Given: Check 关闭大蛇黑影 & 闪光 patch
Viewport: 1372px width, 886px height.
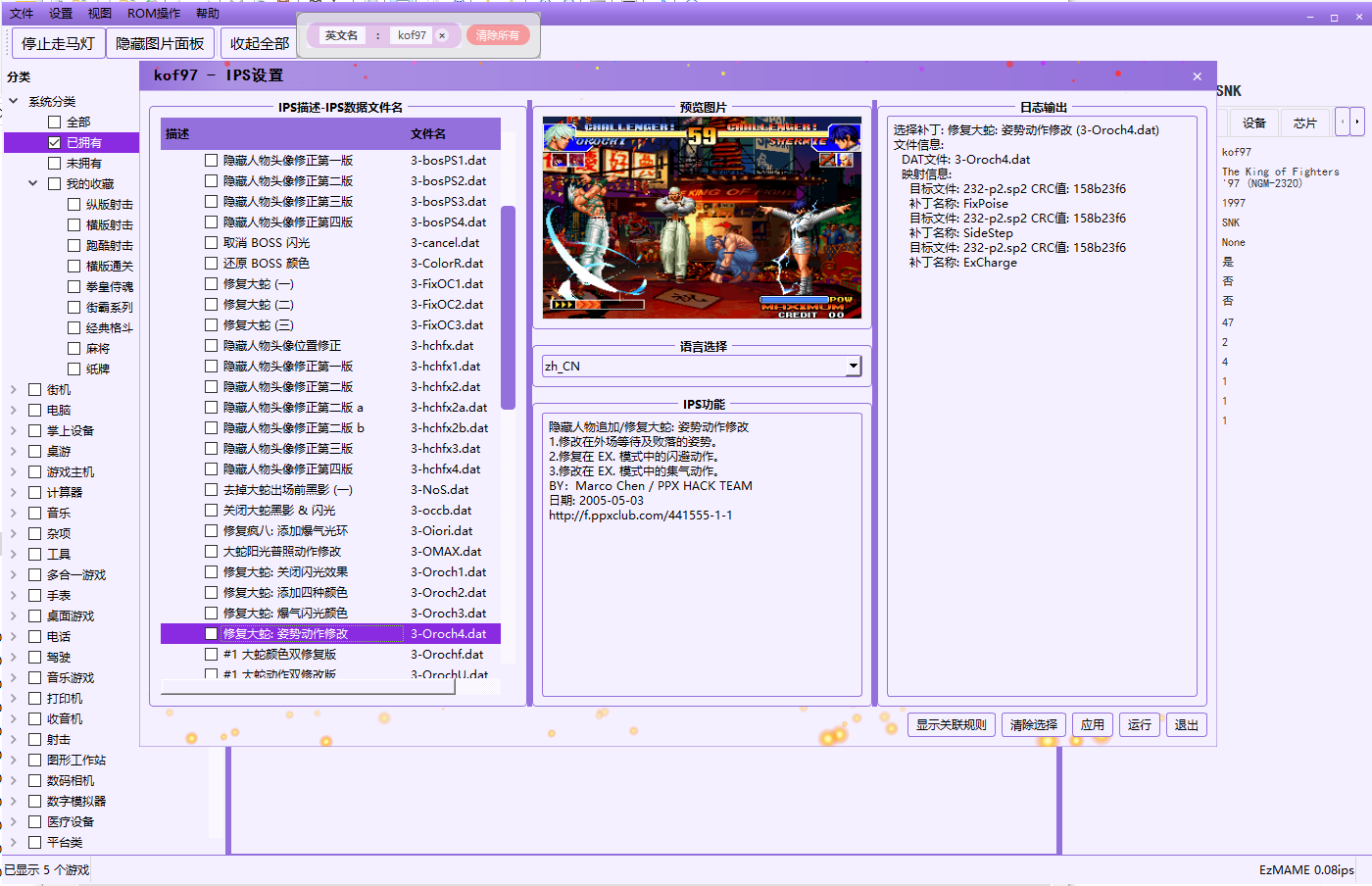Looking at the screenshot, I should click(x=211, y=510).
